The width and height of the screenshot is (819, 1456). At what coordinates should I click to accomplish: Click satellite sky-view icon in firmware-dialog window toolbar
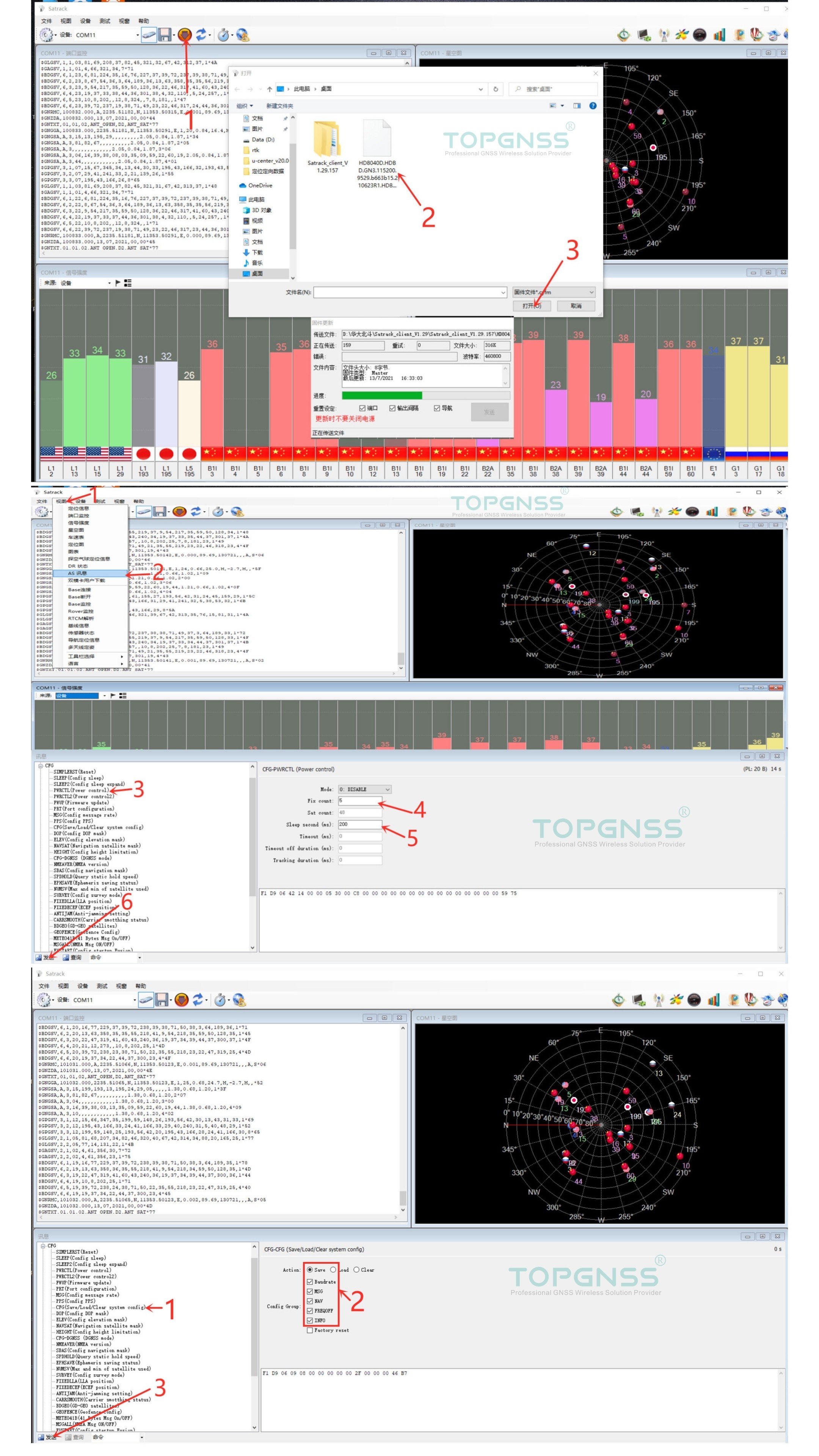[x=682, y=35]
